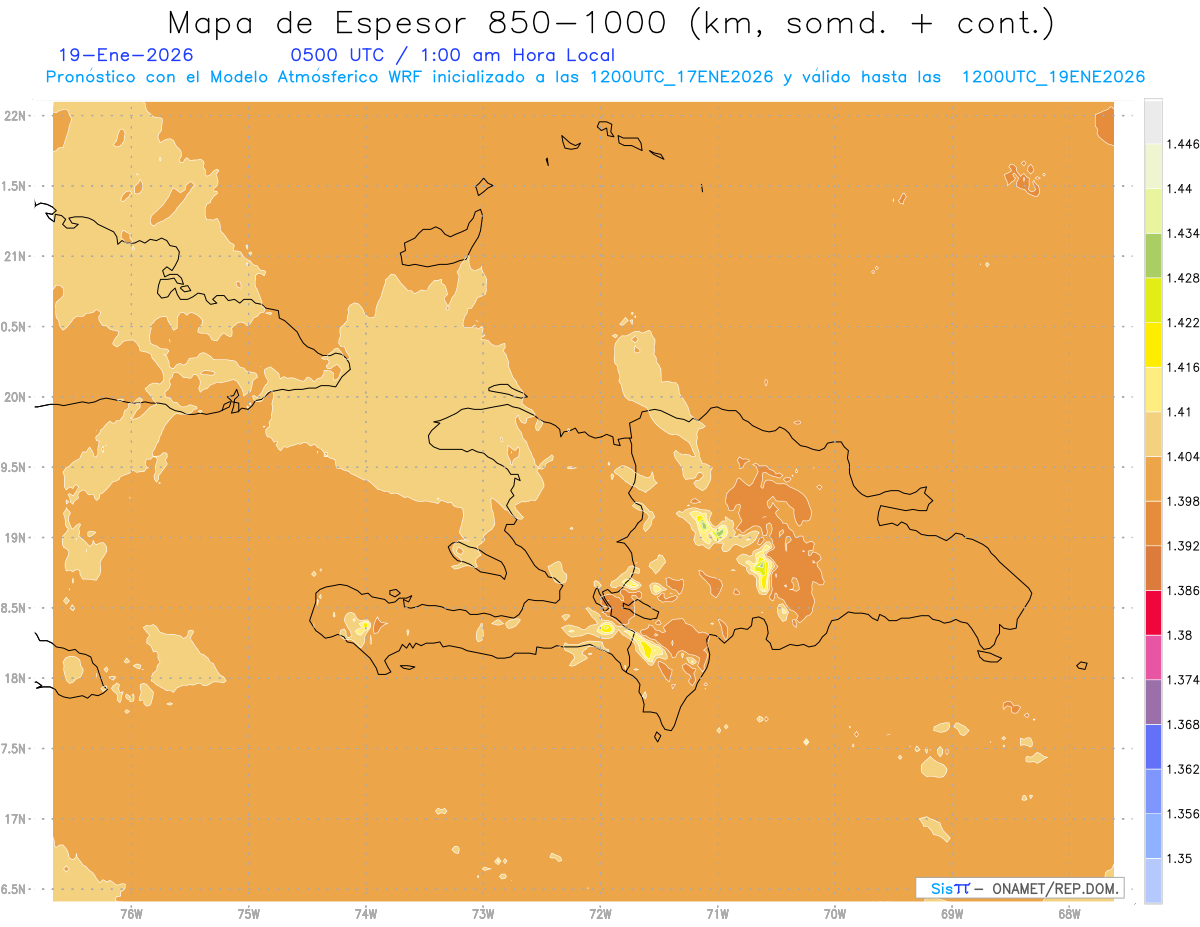
Task: Select the purple legend swatch between 1.374 and 1.368
Action: point(1153,702)
